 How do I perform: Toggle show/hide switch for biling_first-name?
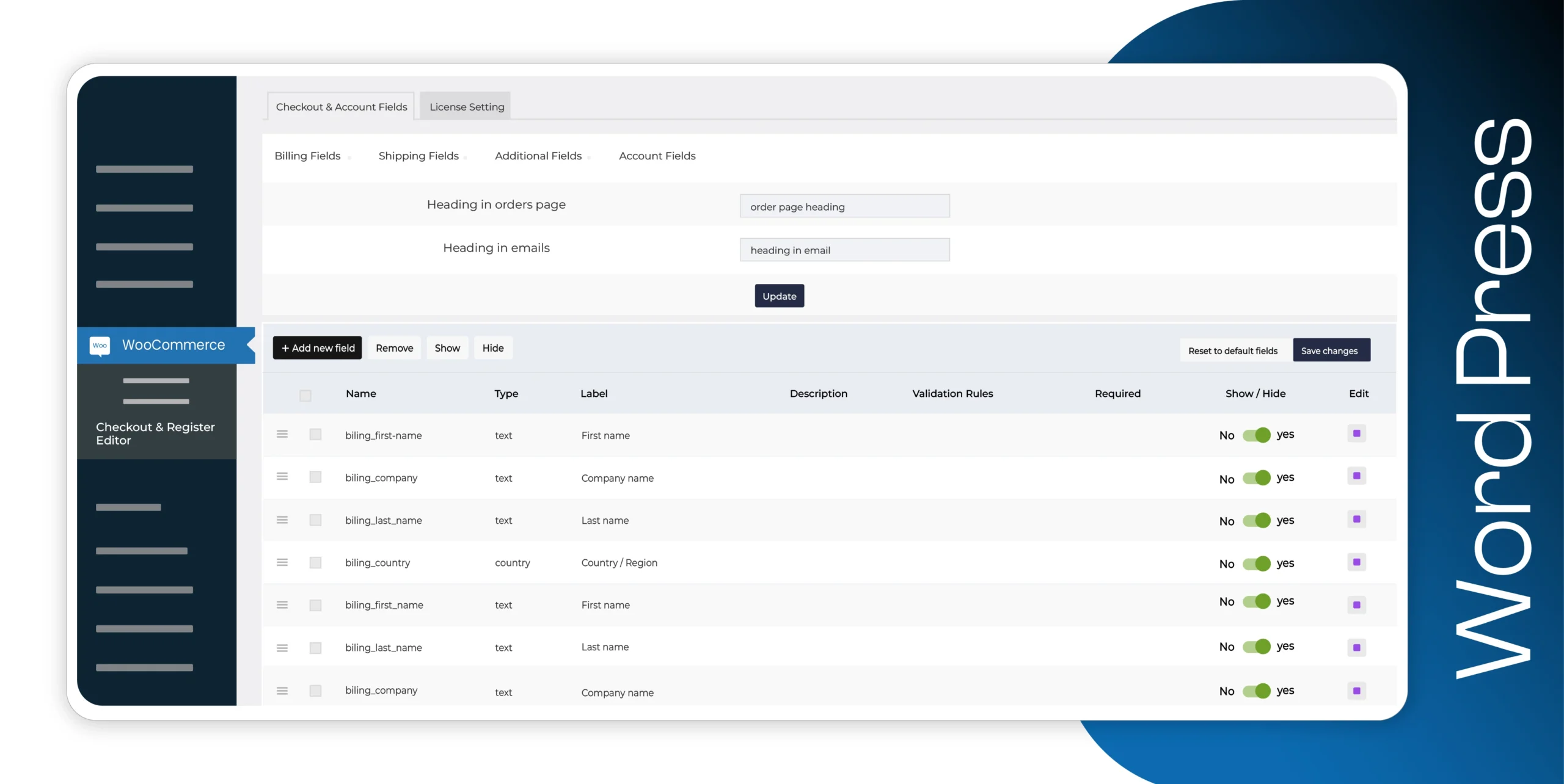[1257, 435]
